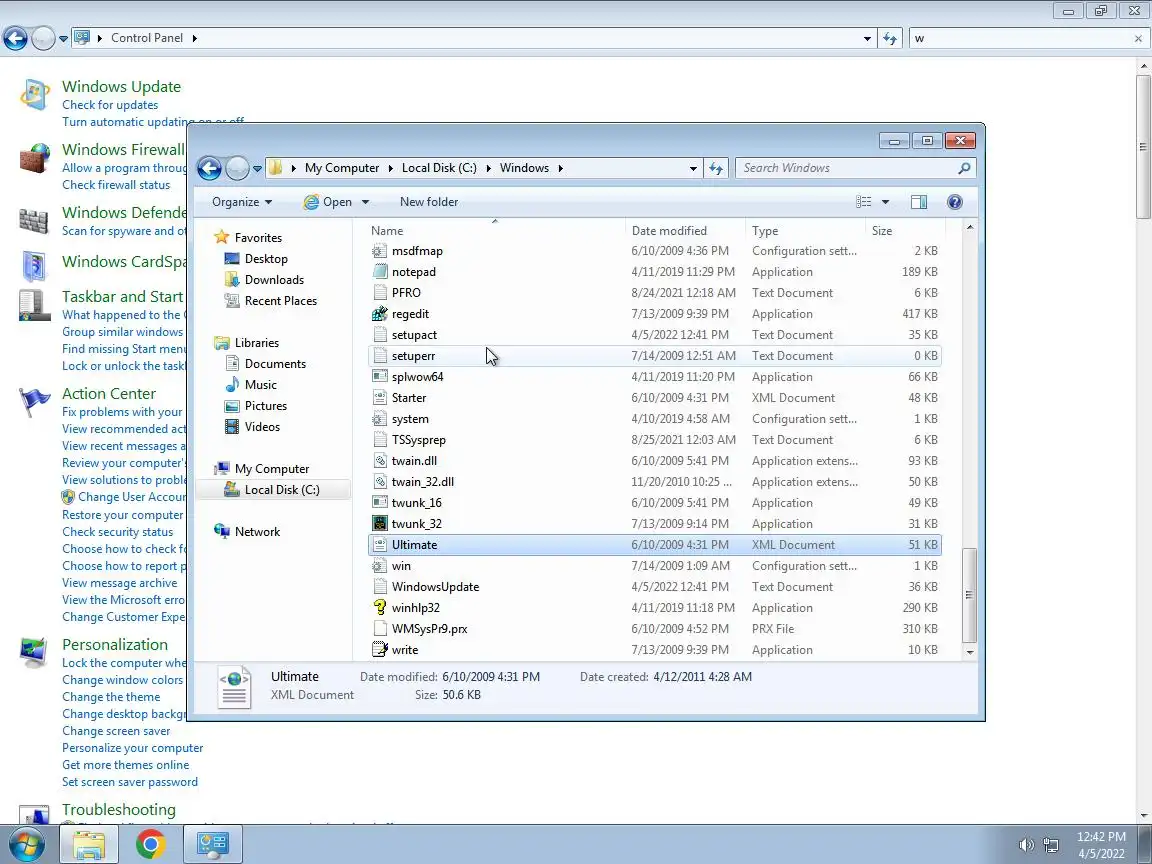Open the Organize dropdown menu
The width and height of the screenshot is (1152, 864).
242,202
